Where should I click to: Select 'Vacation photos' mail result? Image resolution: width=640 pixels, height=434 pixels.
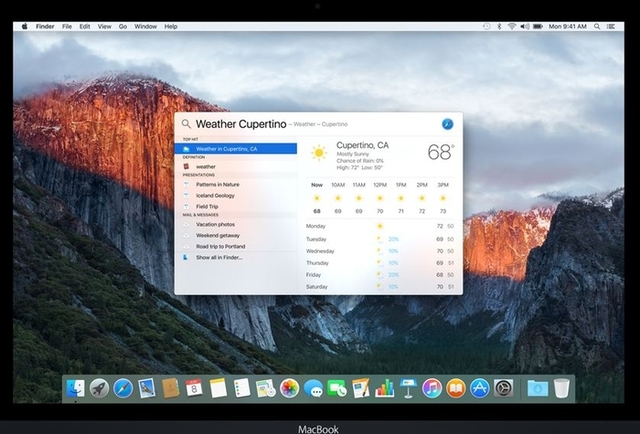[x=236, y=225]
